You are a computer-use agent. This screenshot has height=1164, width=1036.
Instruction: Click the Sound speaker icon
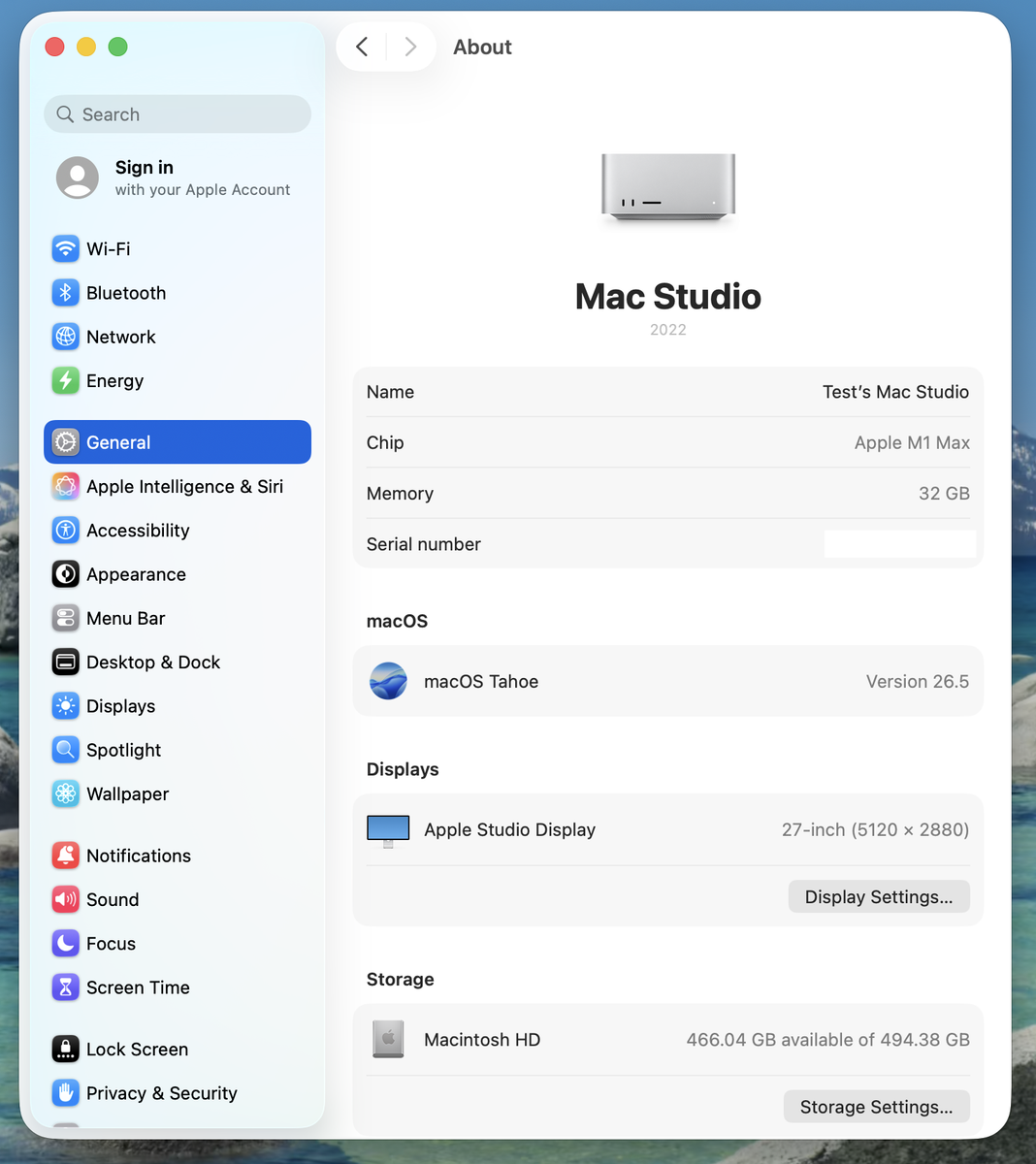65,899
